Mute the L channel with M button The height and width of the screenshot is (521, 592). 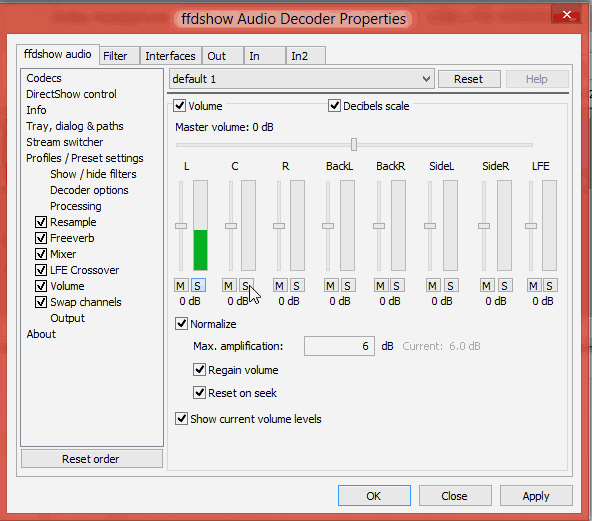(x=180, y=286)
